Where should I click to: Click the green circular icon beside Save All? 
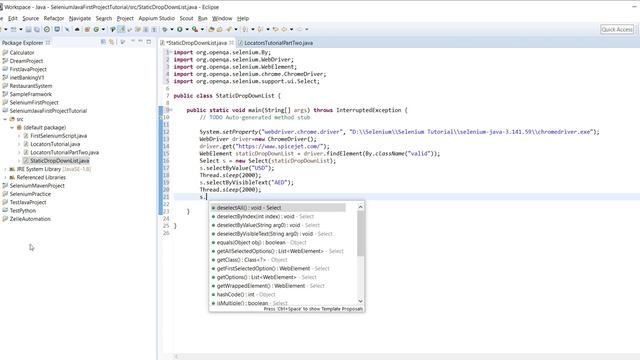pos(47,29)
